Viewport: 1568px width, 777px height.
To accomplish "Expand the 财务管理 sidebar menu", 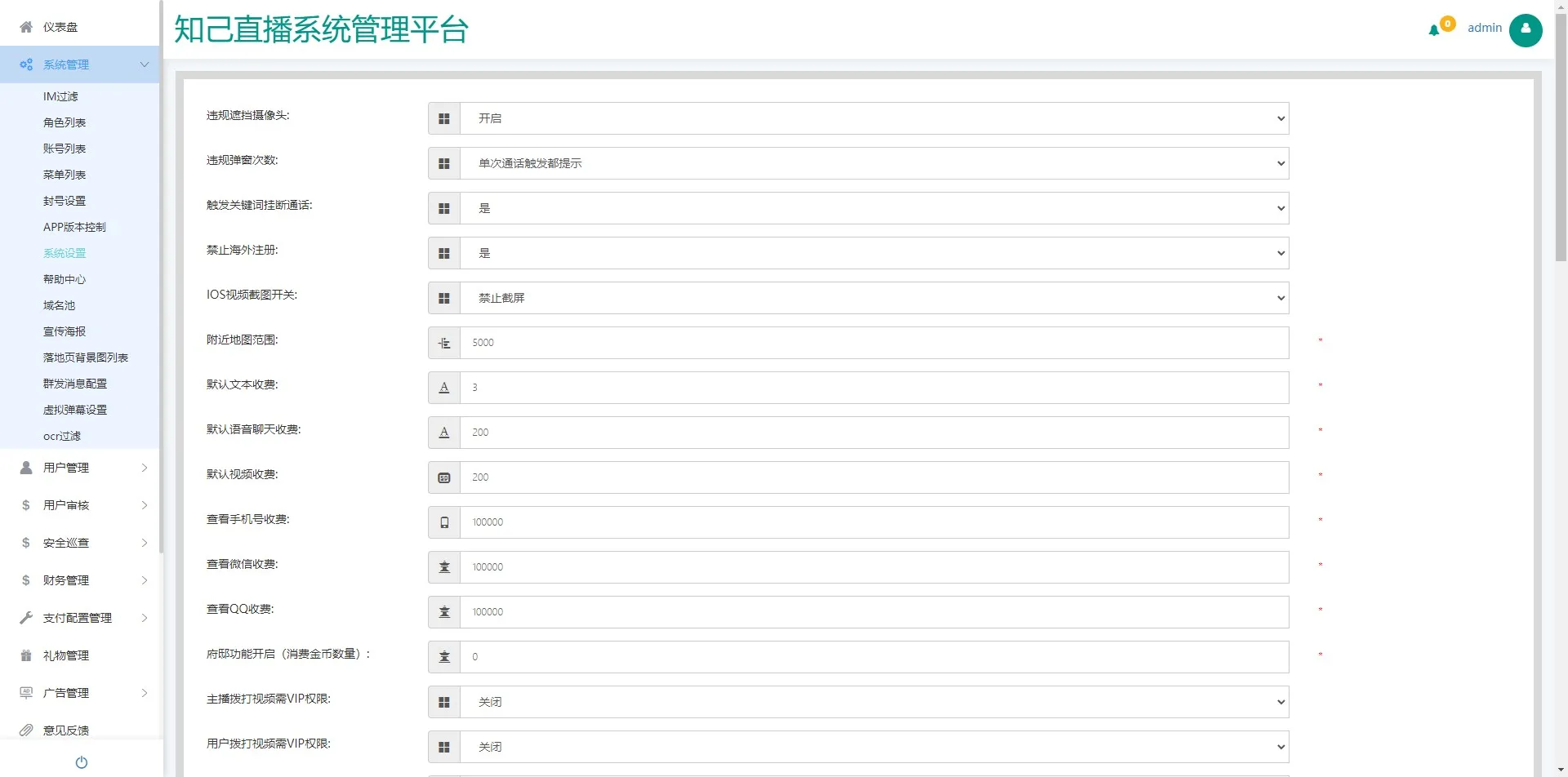I will pyautogui.click(x=80, y=580).
